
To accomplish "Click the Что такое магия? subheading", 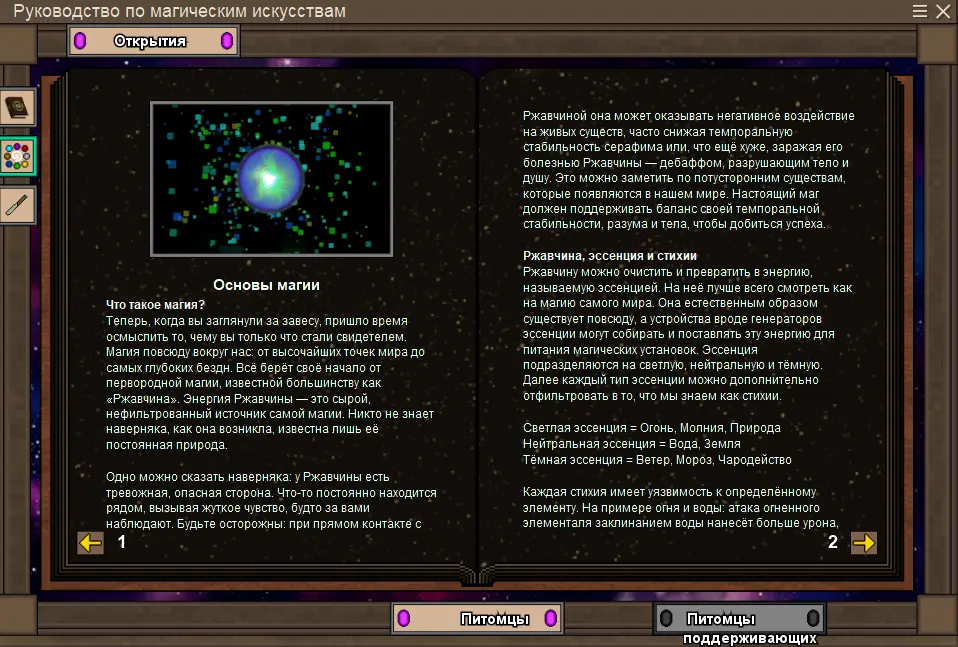I will pyautogui.click(x=155, y=304).
